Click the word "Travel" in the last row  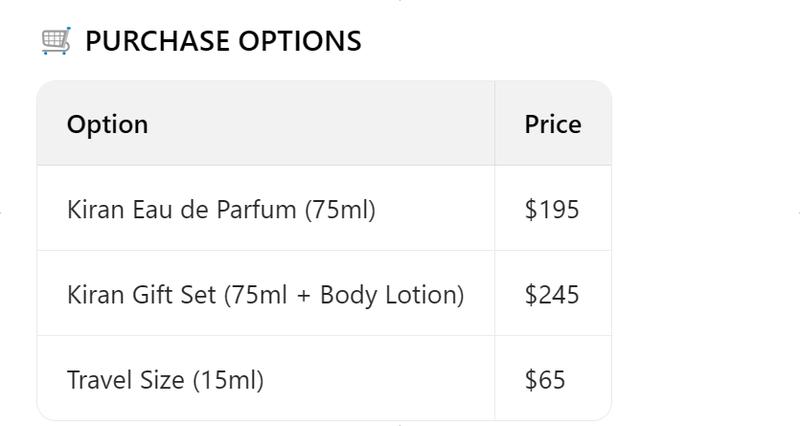click(x=96, y=380)
